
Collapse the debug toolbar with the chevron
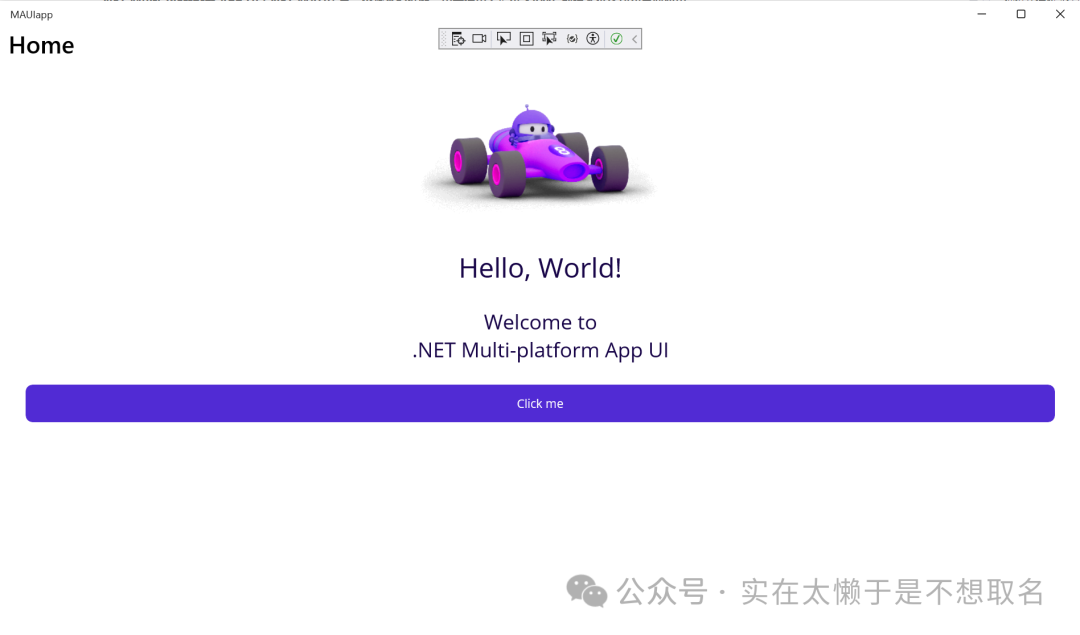point(634,39)
